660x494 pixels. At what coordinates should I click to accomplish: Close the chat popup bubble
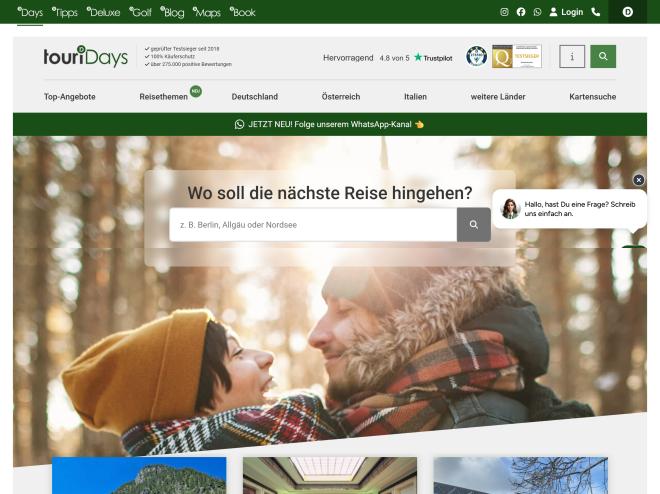(x=639, y=180)
